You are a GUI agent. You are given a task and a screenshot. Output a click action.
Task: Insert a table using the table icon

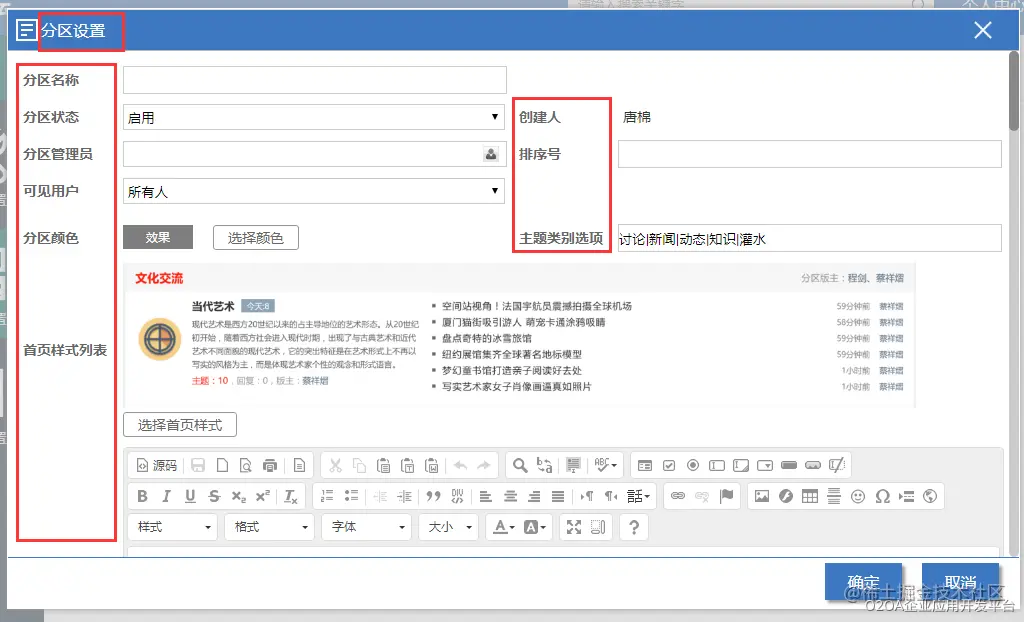pyautogui.click(x=812, y=496)
